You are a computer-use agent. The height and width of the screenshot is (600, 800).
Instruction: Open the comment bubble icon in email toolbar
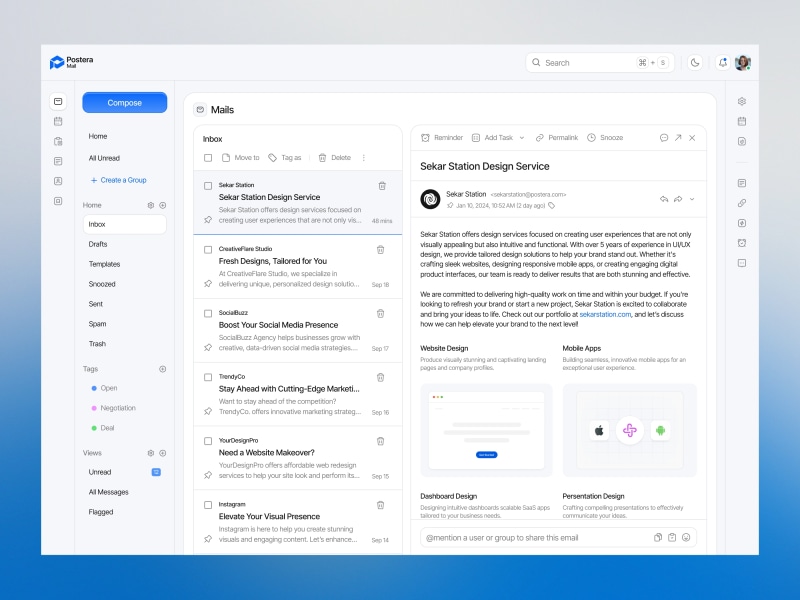(x=664, y=138)
